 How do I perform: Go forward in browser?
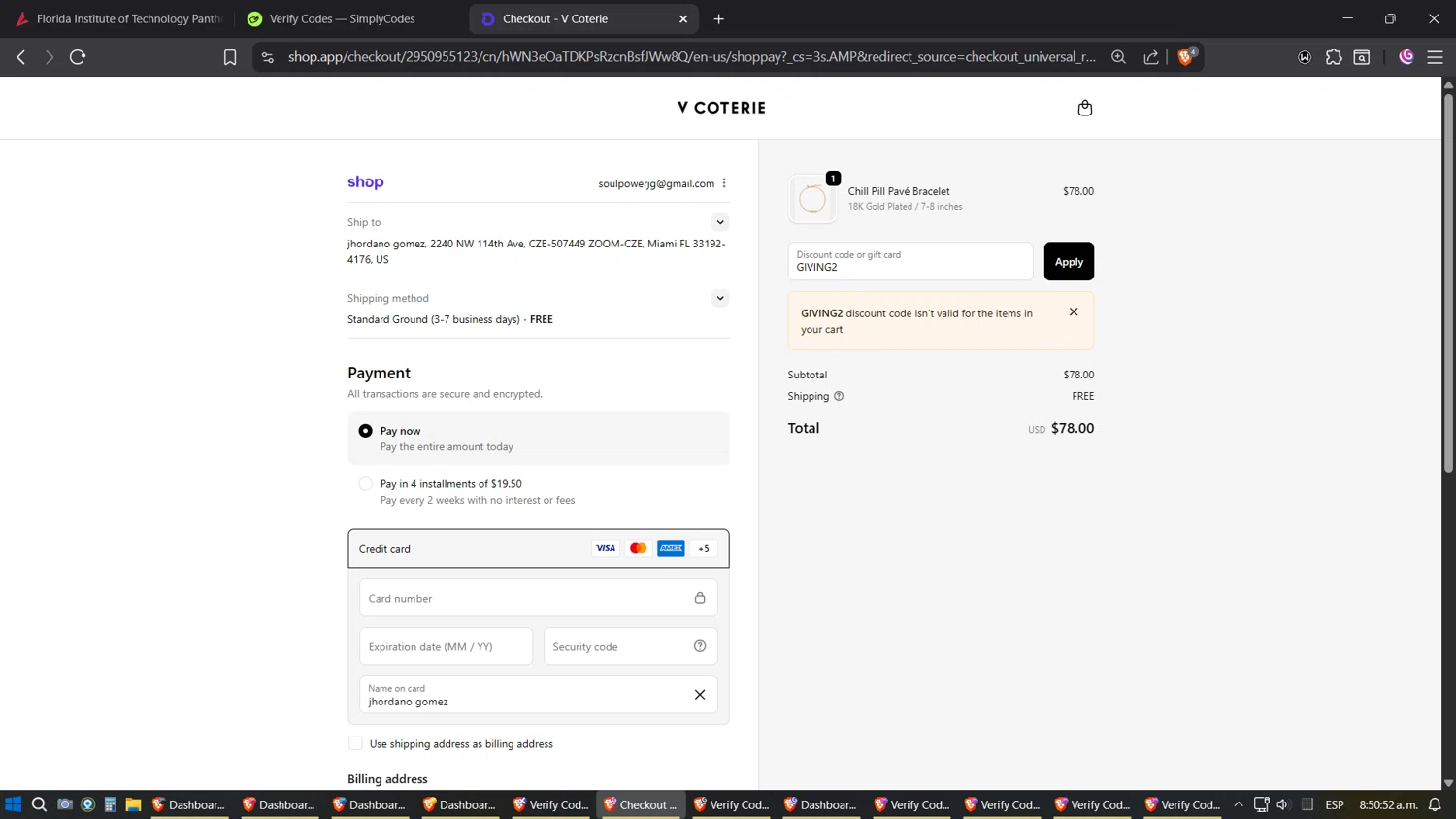point(49,57)
